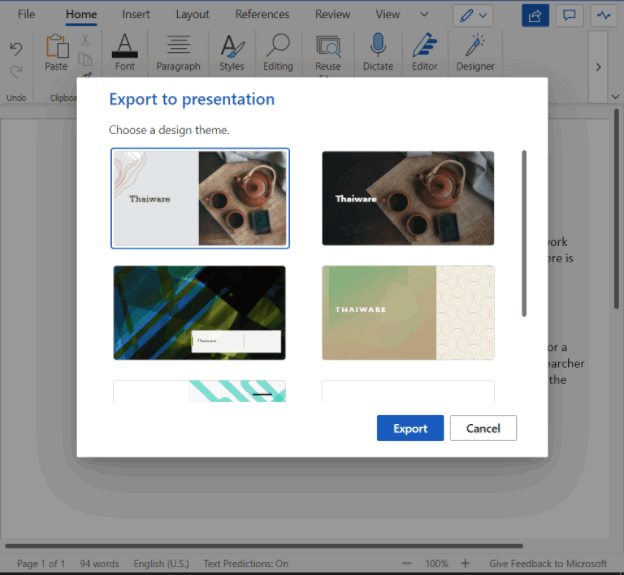The image size is (624, 575).
Task: Click zoom out minus button
Action: click(407, 563)
